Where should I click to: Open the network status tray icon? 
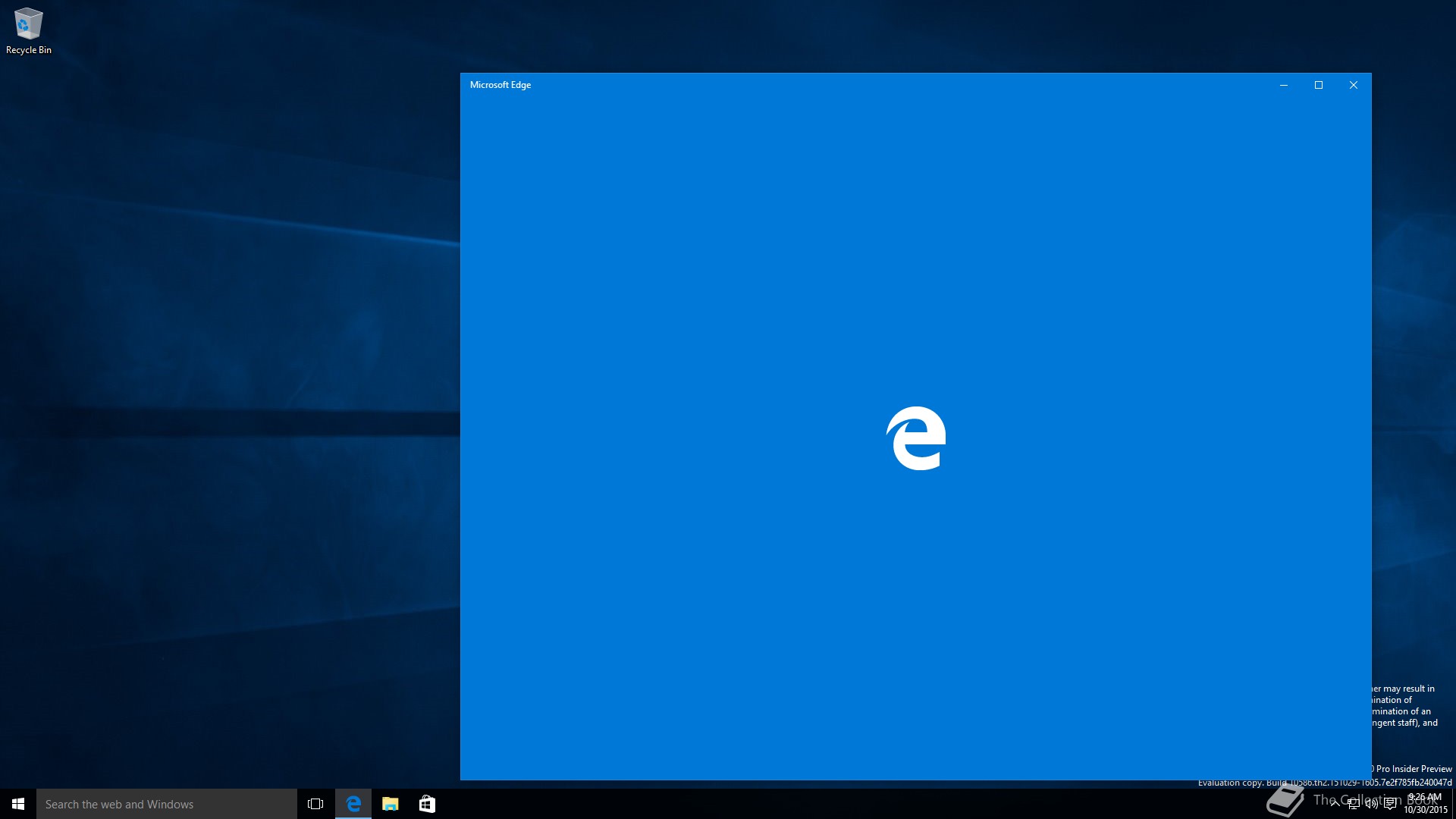(1354, 804)
